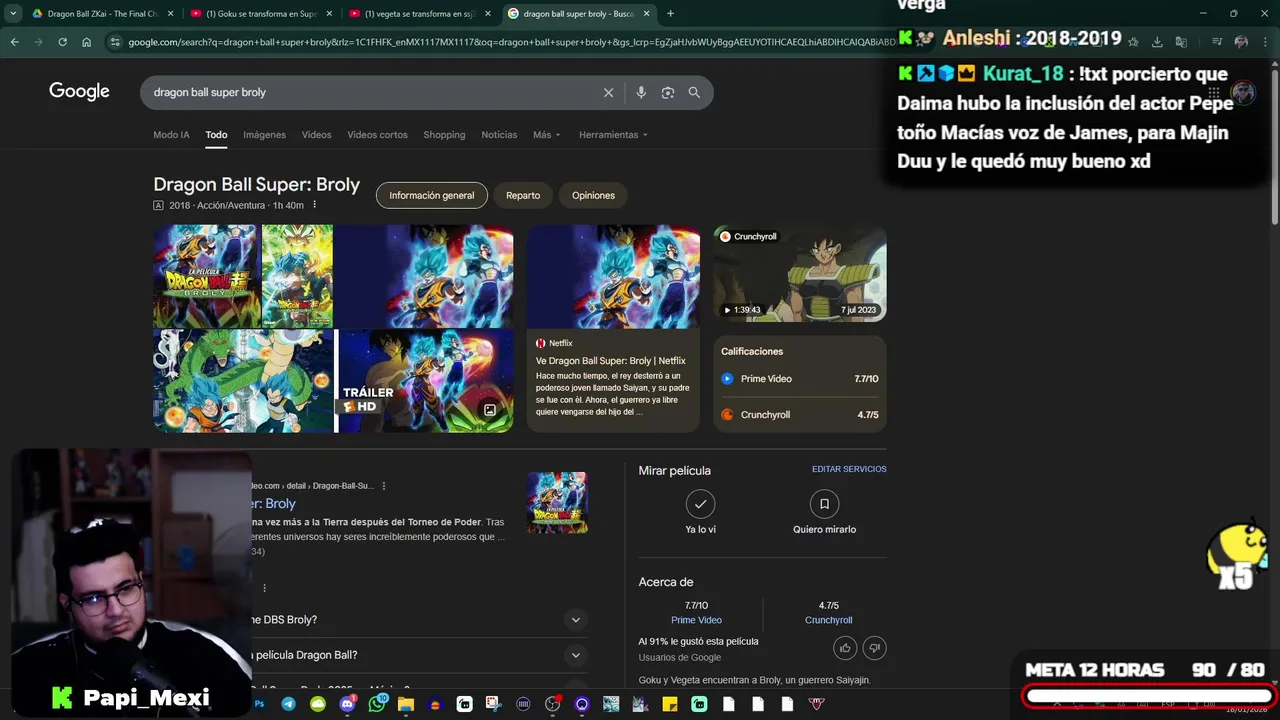Select the Información general chip

[432, 195]
